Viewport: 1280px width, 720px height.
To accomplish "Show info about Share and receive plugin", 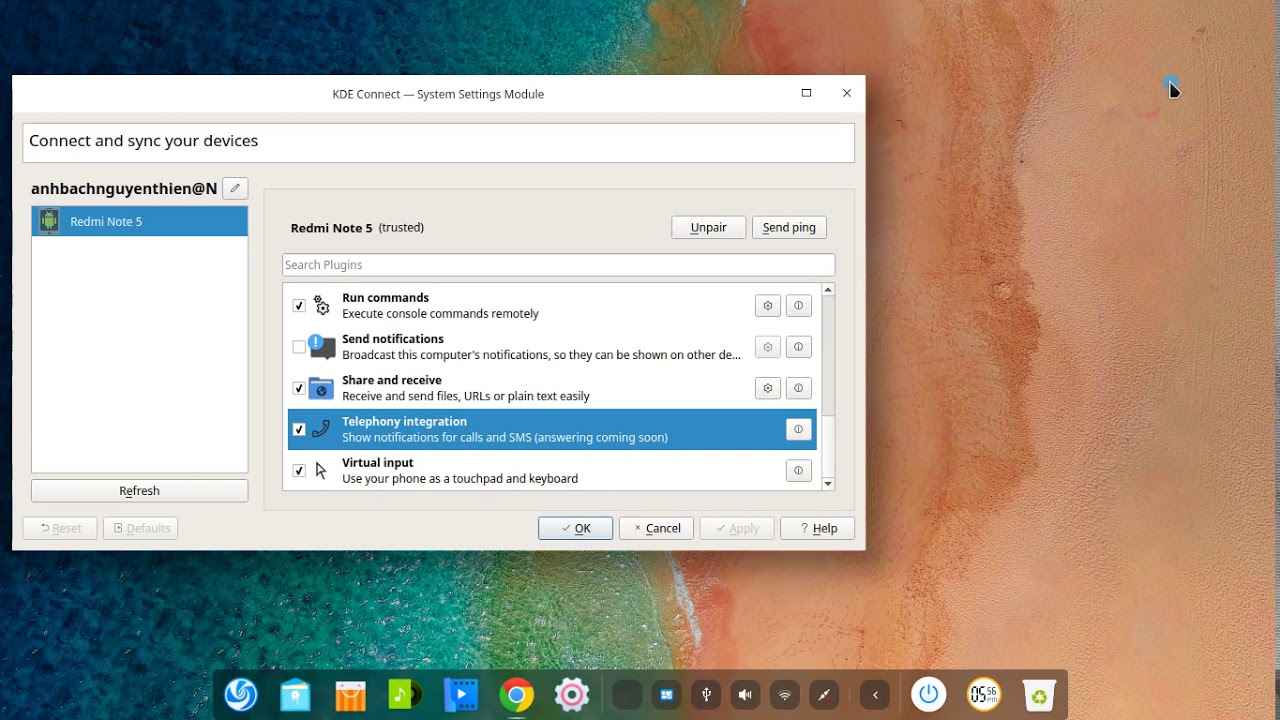I will pyautogui.click(x=798, y=388).
